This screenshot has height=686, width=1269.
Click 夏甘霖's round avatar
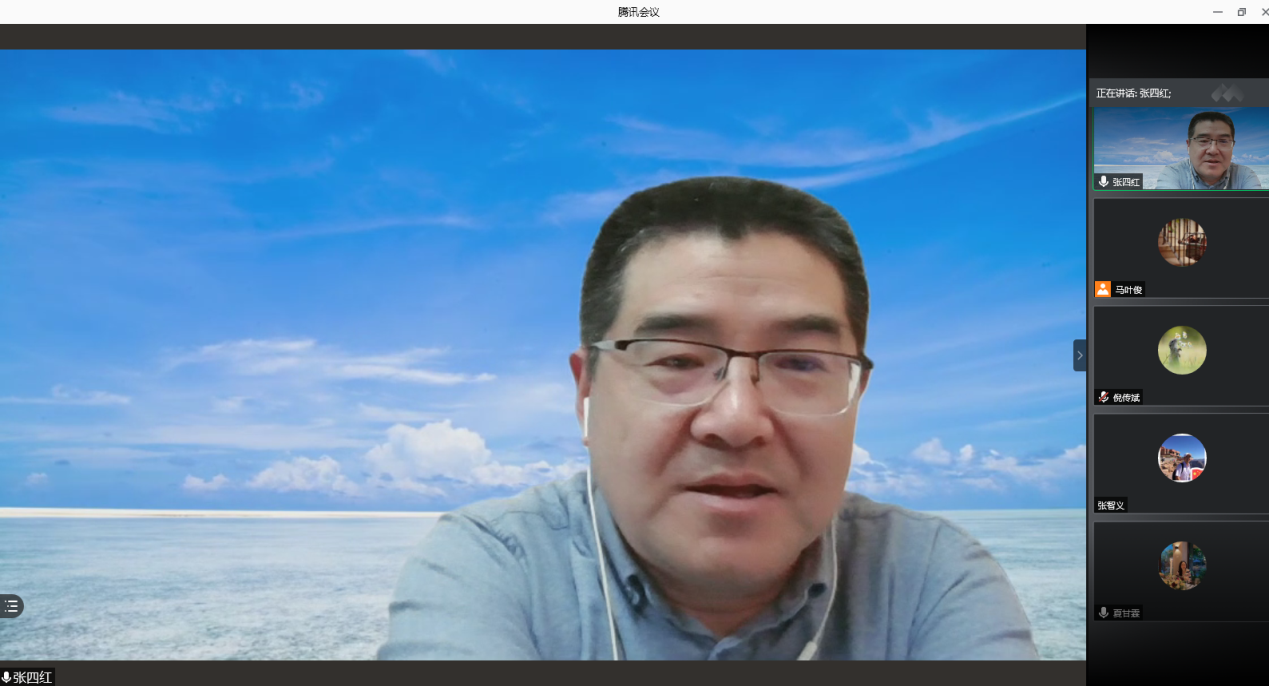click(x=1182, y=566)
